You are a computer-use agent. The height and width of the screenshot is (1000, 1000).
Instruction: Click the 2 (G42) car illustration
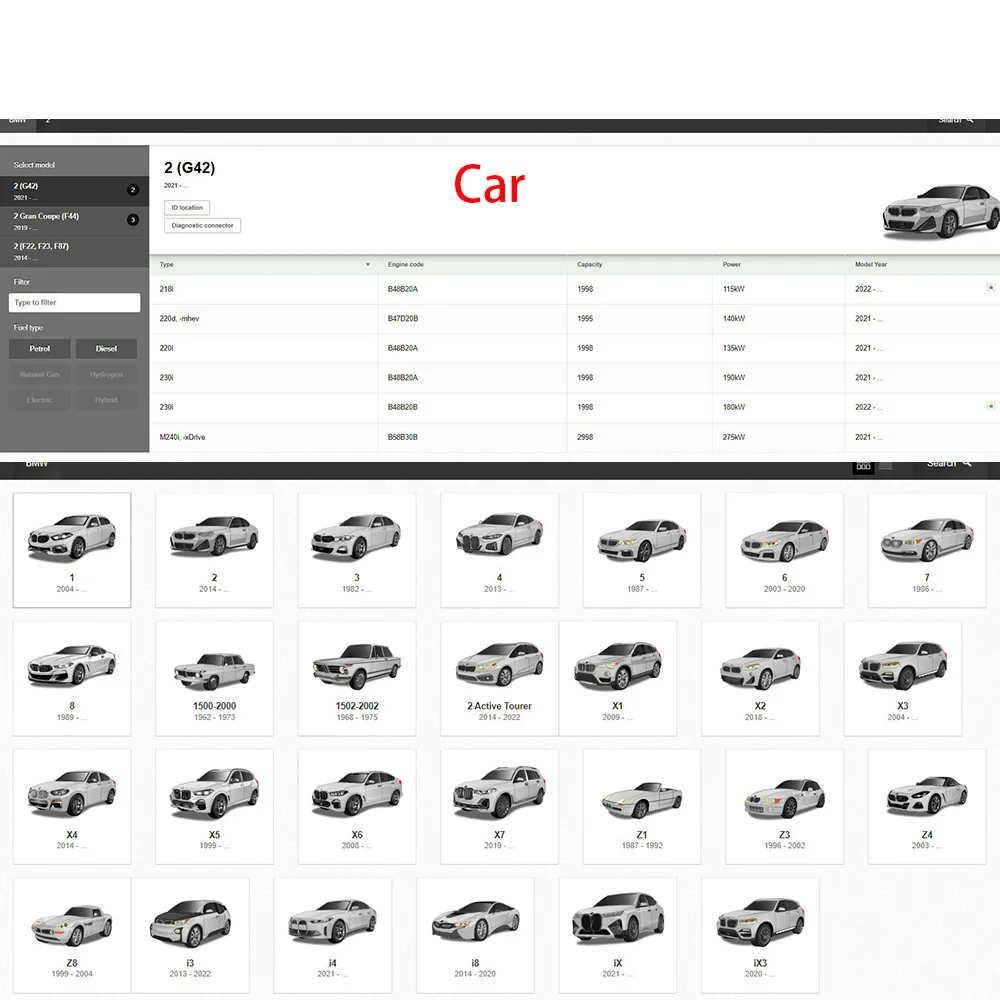[x=941, y=210]
